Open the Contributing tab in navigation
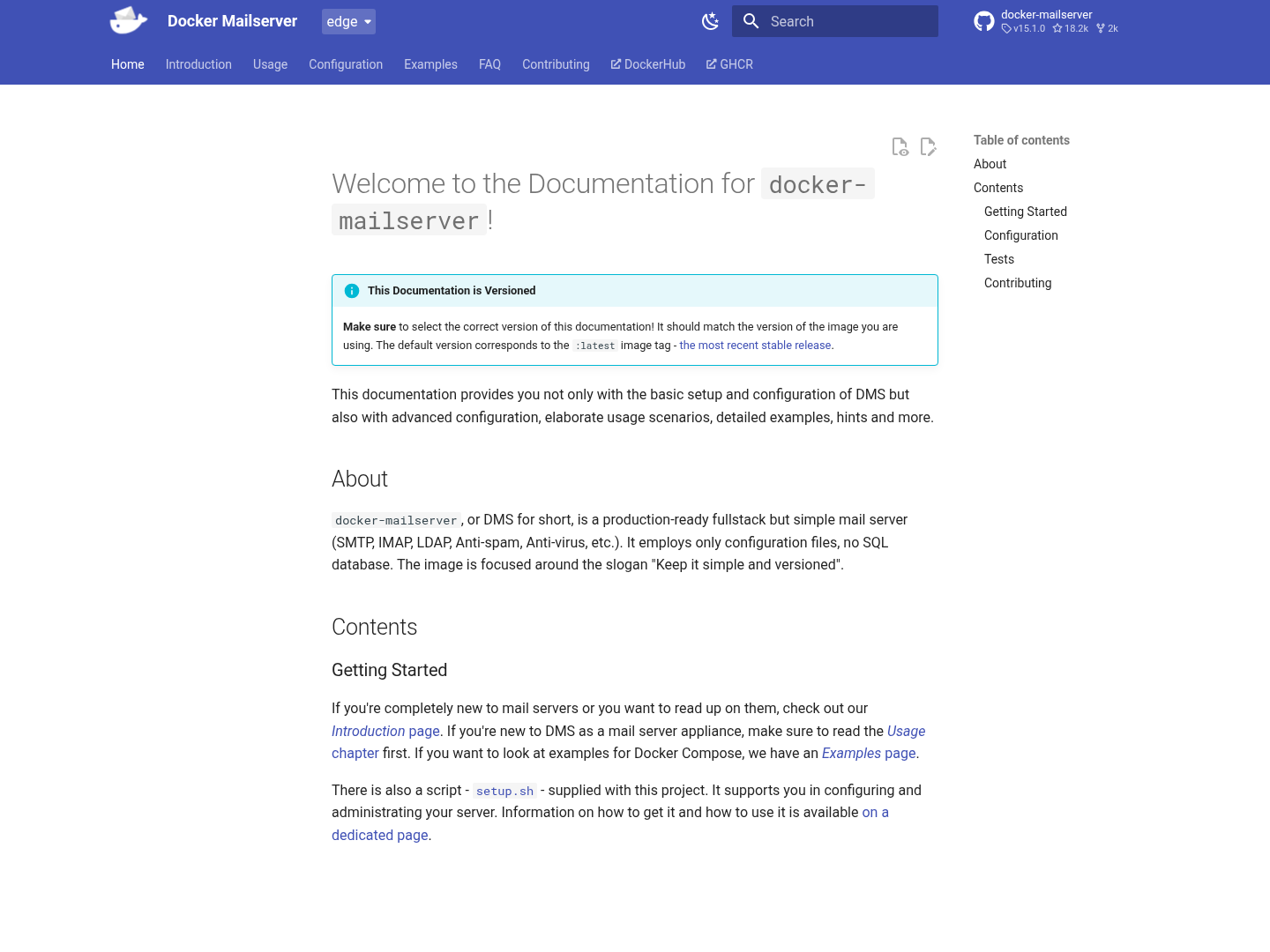1270x952 pixels. pyautogui.click(x=556, y=64)
